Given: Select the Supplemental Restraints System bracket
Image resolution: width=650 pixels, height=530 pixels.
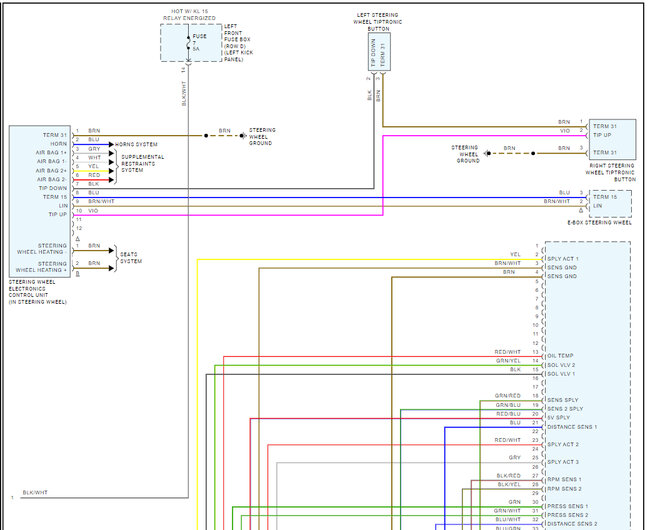Looking at the screenshot, I should pyautogui.click(x=113, y=162).
